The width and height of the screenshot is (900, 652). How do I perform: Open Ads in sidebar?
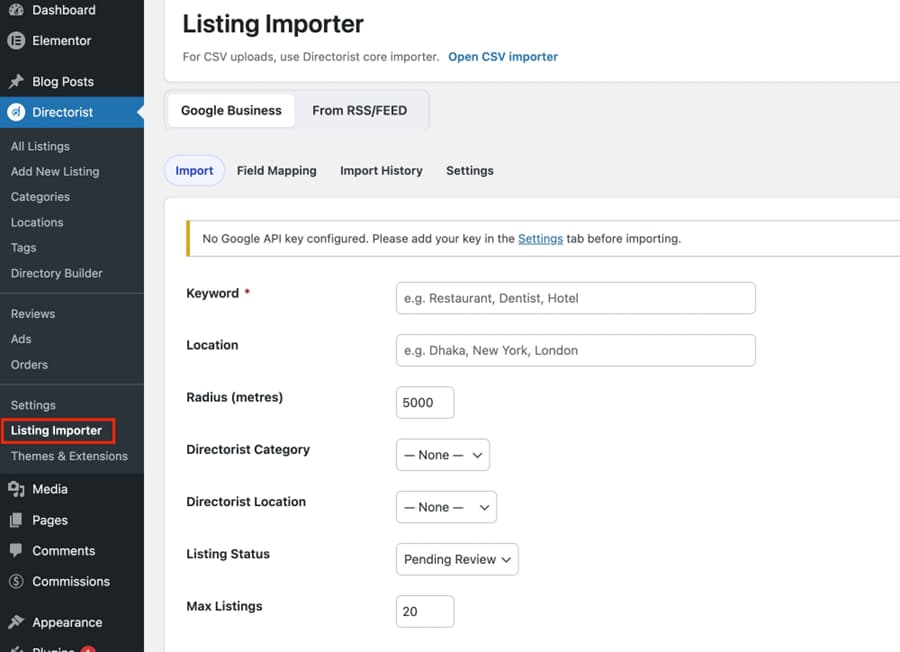(x=21, y=339)
